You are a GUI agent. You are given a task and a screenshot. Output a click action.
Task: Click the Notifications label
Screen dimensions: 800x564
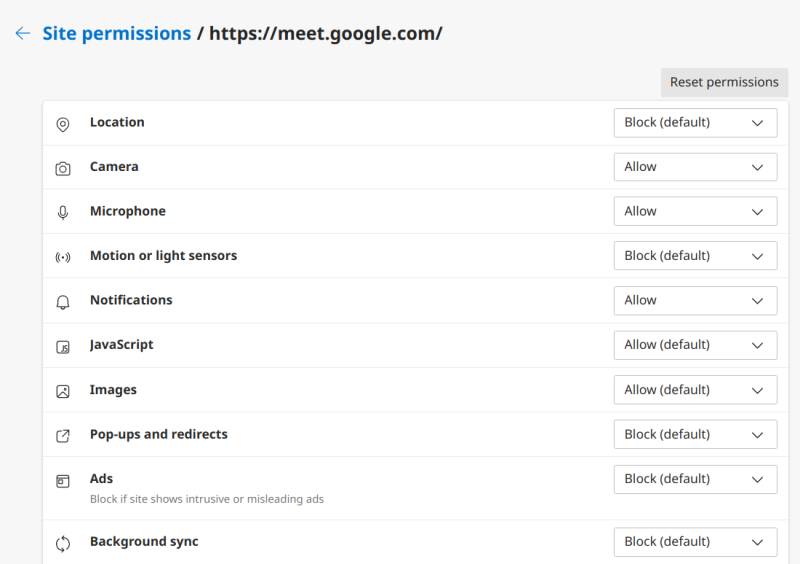pyautogui.click(x=131, y=300)
